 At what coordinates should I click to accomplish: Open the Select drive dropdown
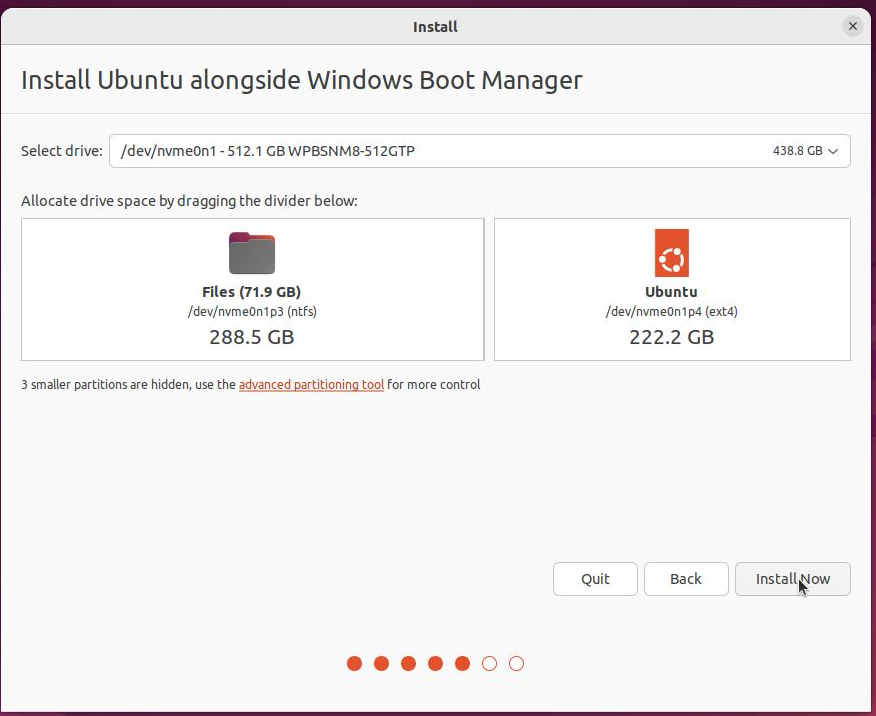pos(479,151)
